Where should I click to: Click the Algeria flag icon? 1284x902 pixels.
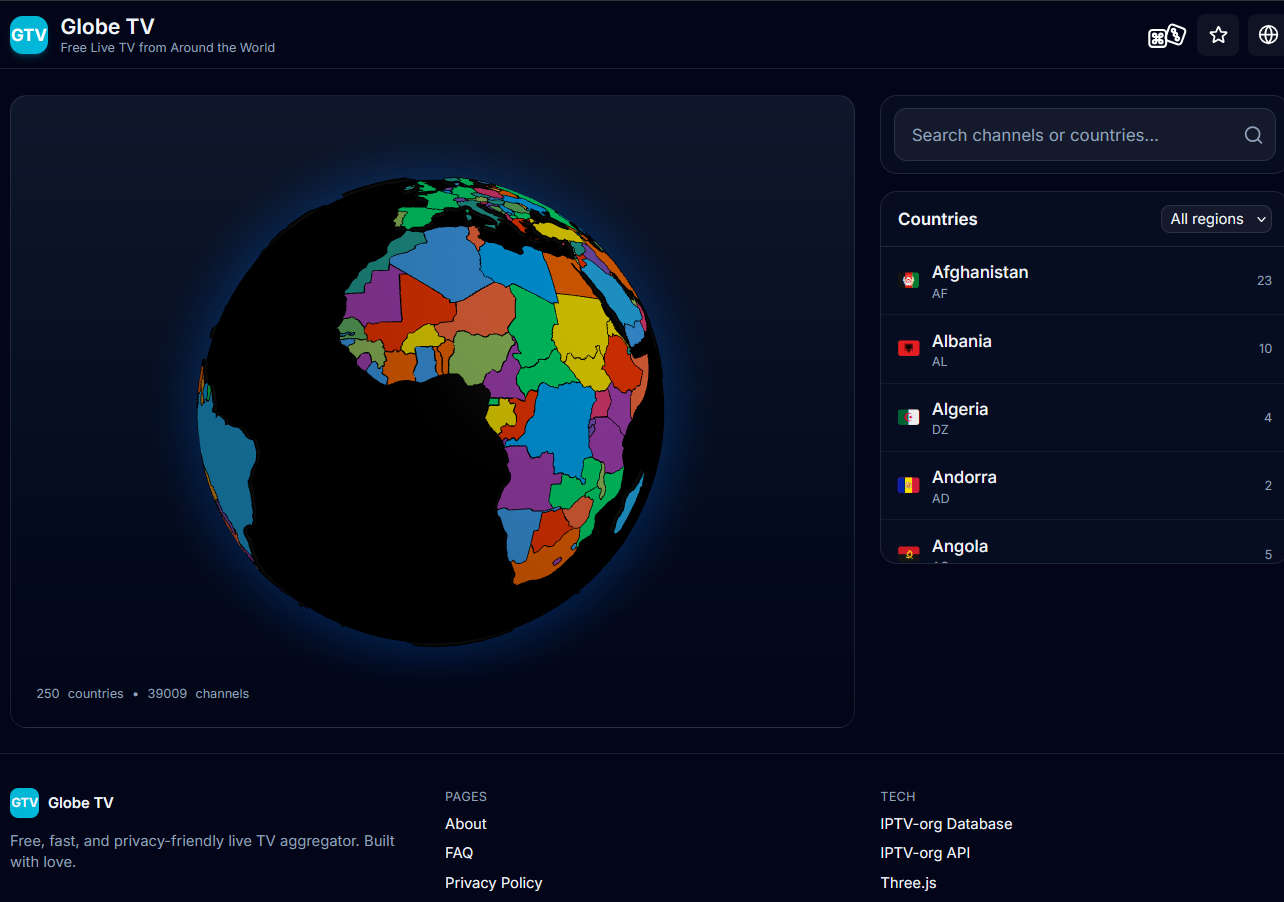point(908,417)
